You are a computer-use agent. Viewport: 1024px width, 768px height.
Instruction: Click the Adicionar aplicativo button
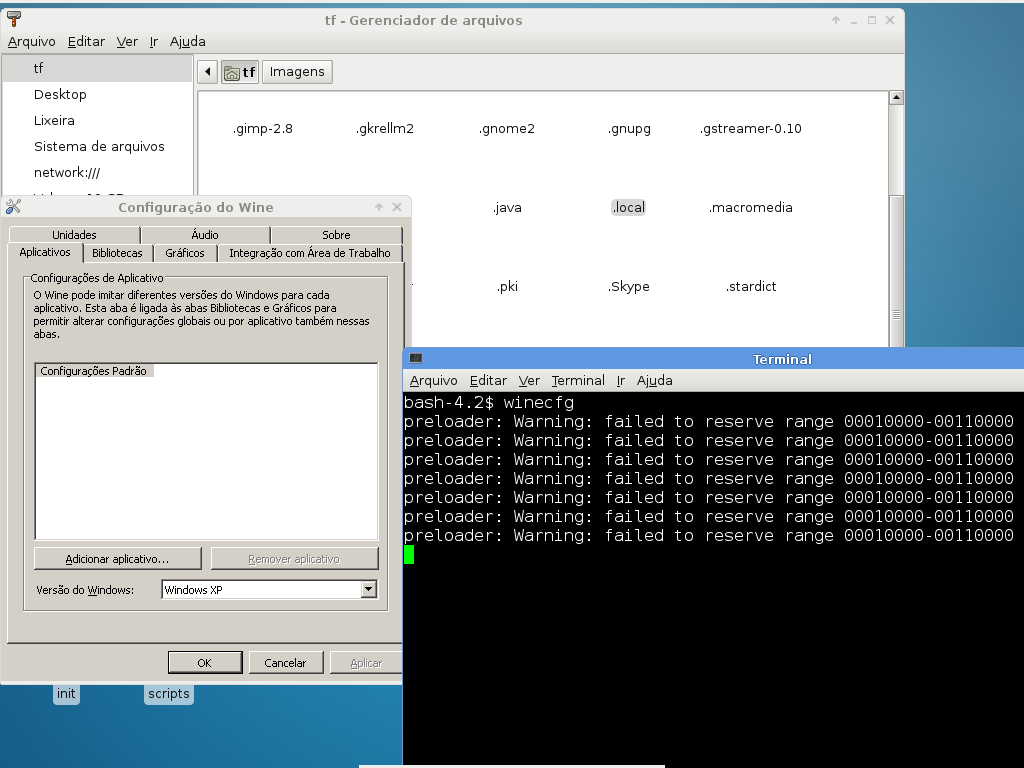pos(117,559)
